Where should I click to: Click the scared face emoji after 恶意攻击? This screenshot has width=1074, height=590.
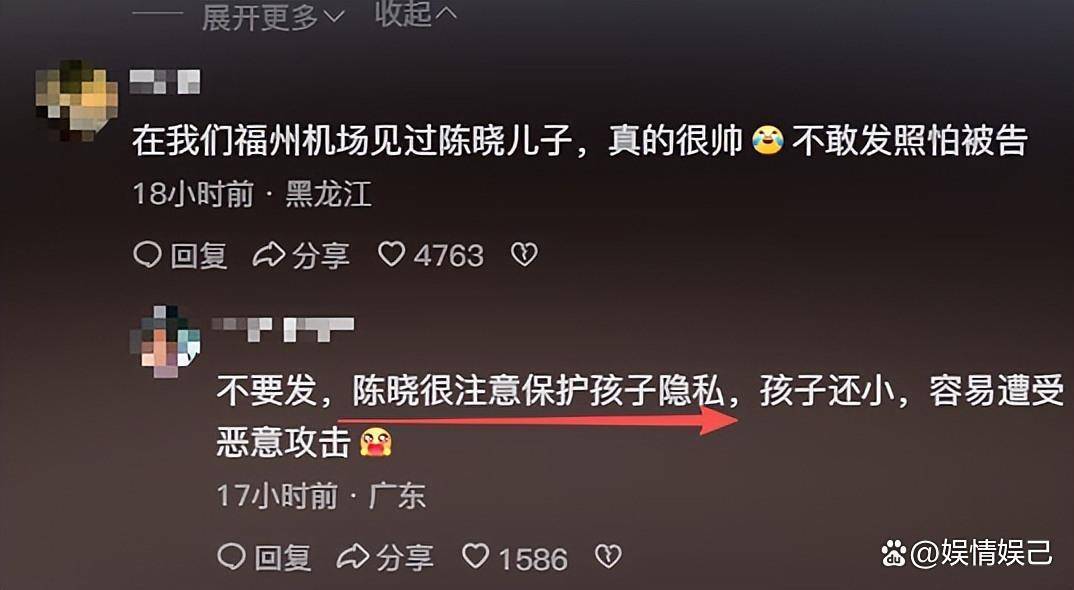point(376,442)
